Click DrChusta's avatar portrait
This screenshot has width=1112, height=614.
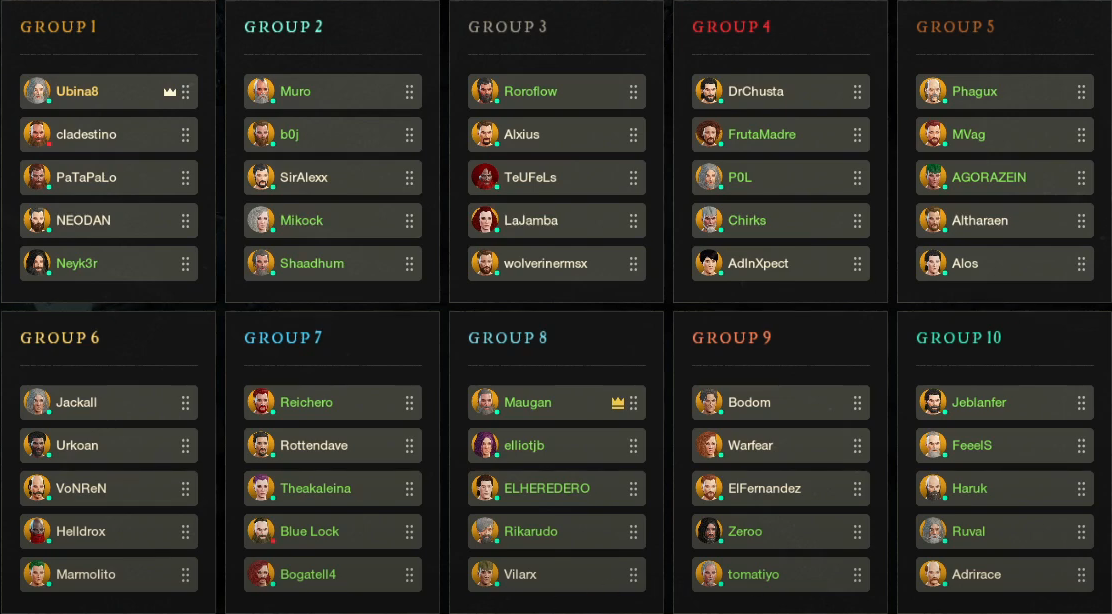pyautogui.click(x=709, y=91)
